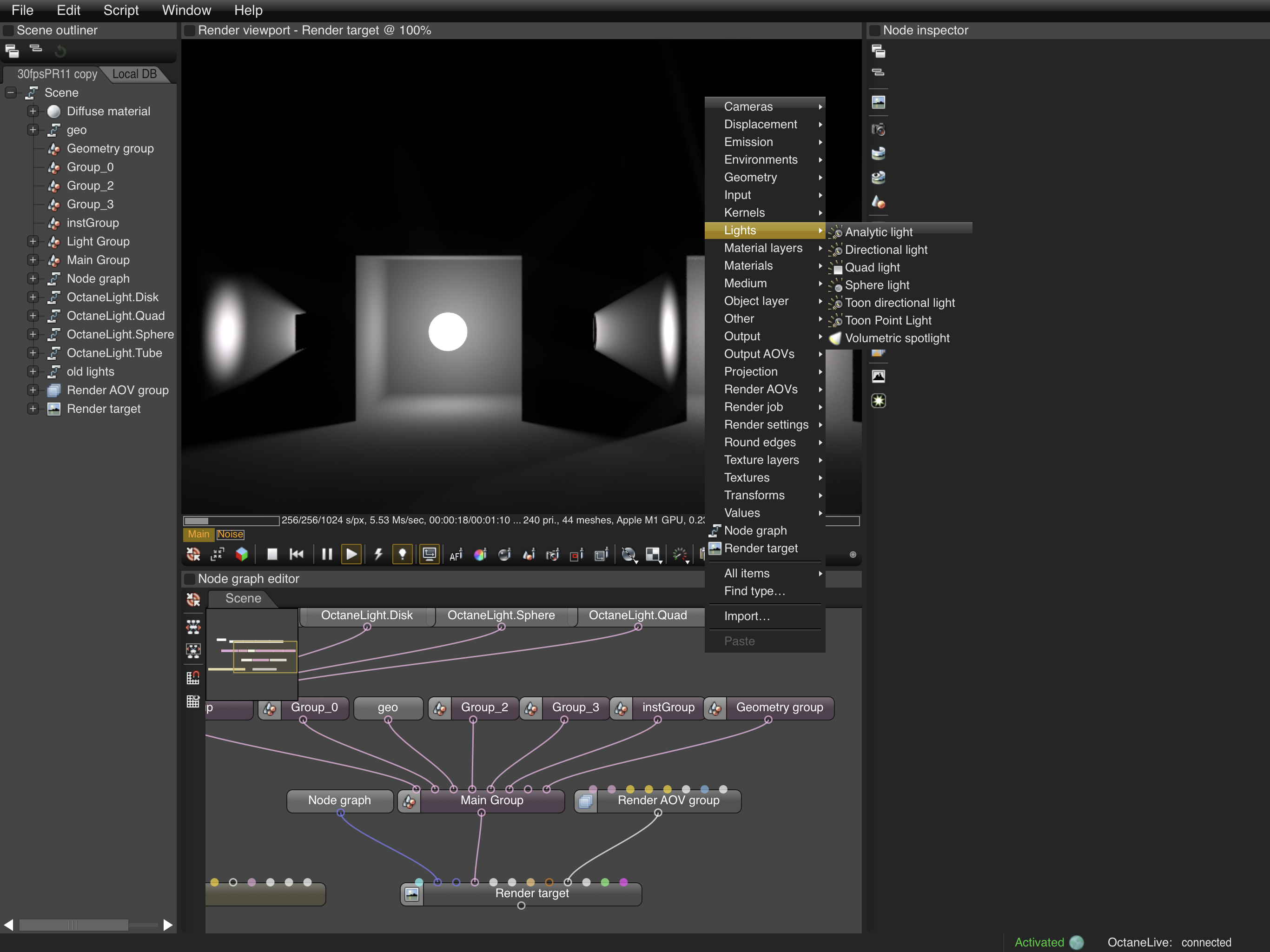Click the camera icon in Node inspector

878,129
